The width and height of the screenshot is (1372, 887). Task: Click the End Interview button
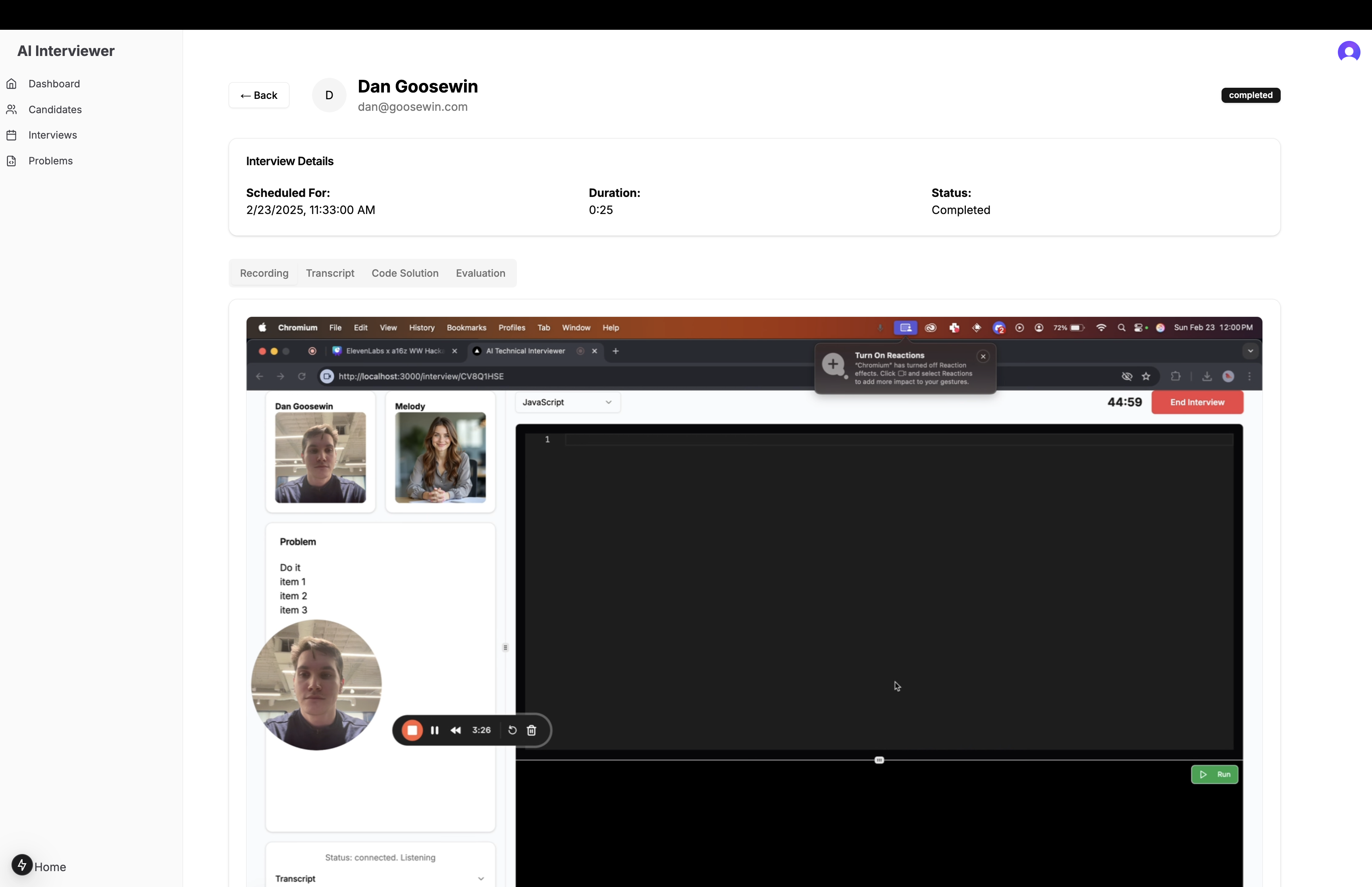click(x=1197, y=403)
